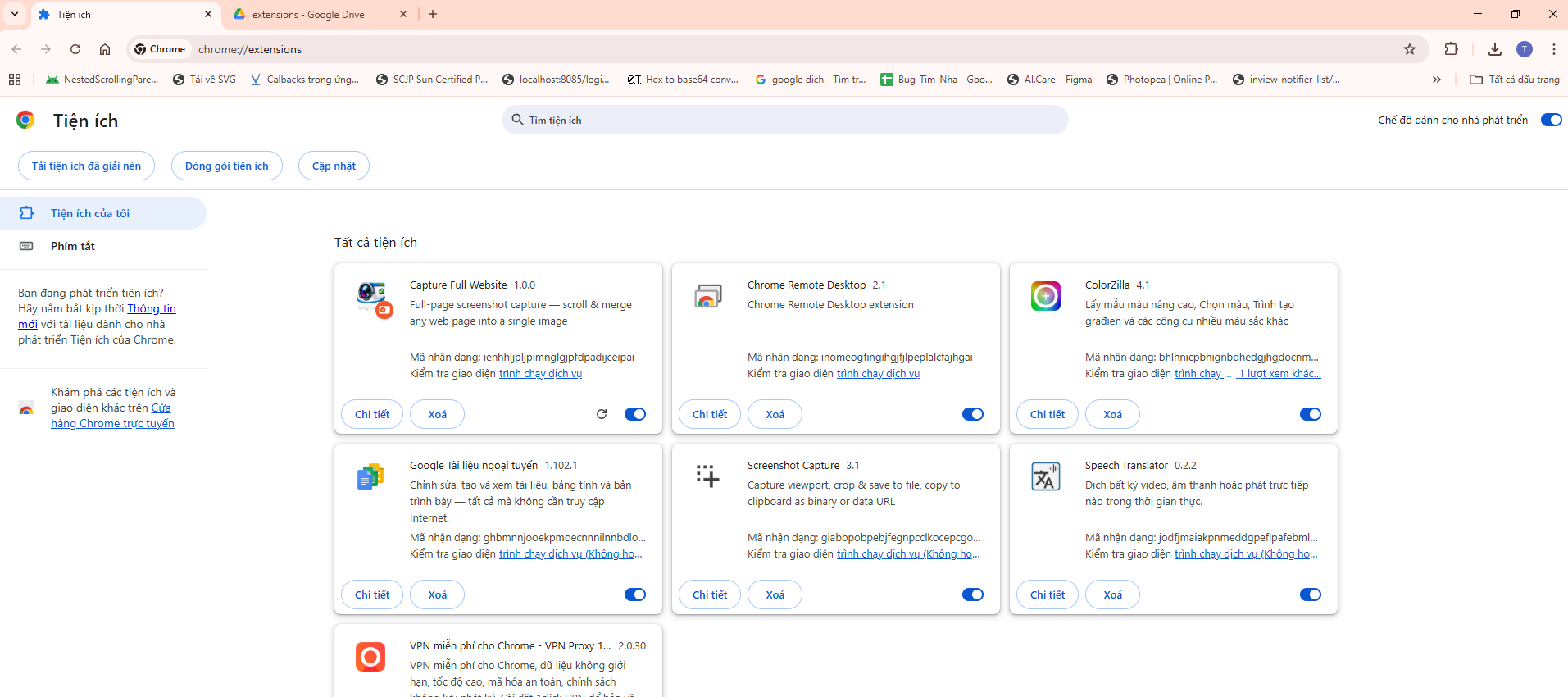Click the Capture Full Website extension icon

375,299
